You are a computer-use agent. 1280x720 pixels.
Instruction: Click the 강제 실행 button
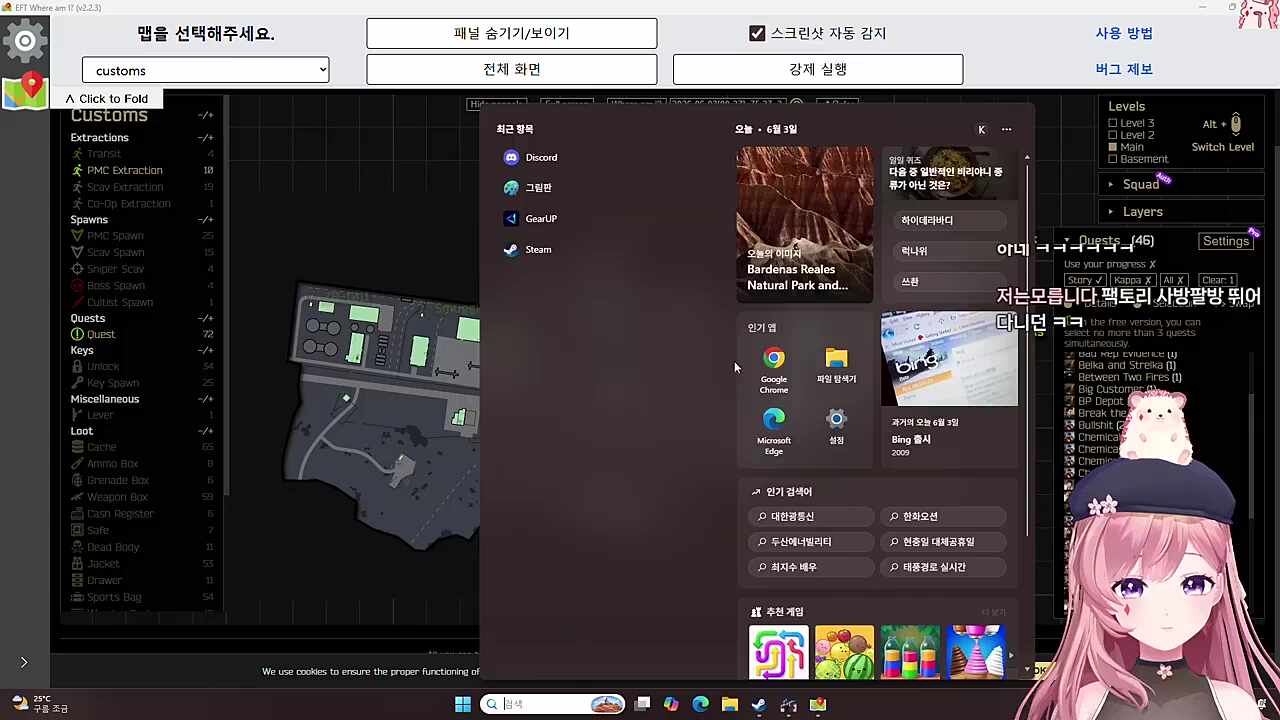(818, 69)
